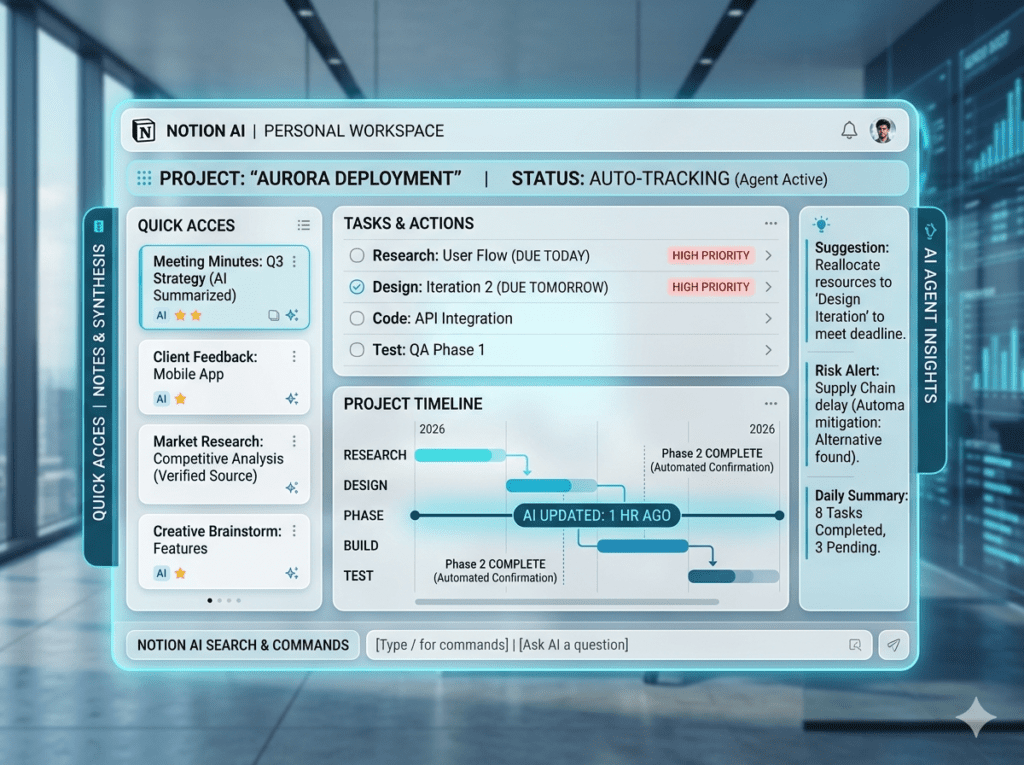Open the Project Timeline three-dot menu
Viewport: 1024px width, 765px height.
(770, 403)
